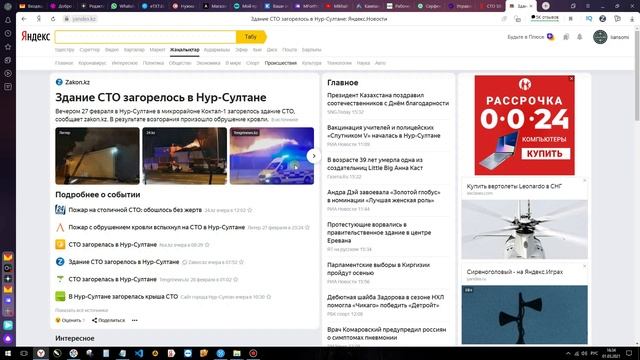Click the yellow Табу search button
The height and width of the screenshot is (360, 640).
point(251,37)
